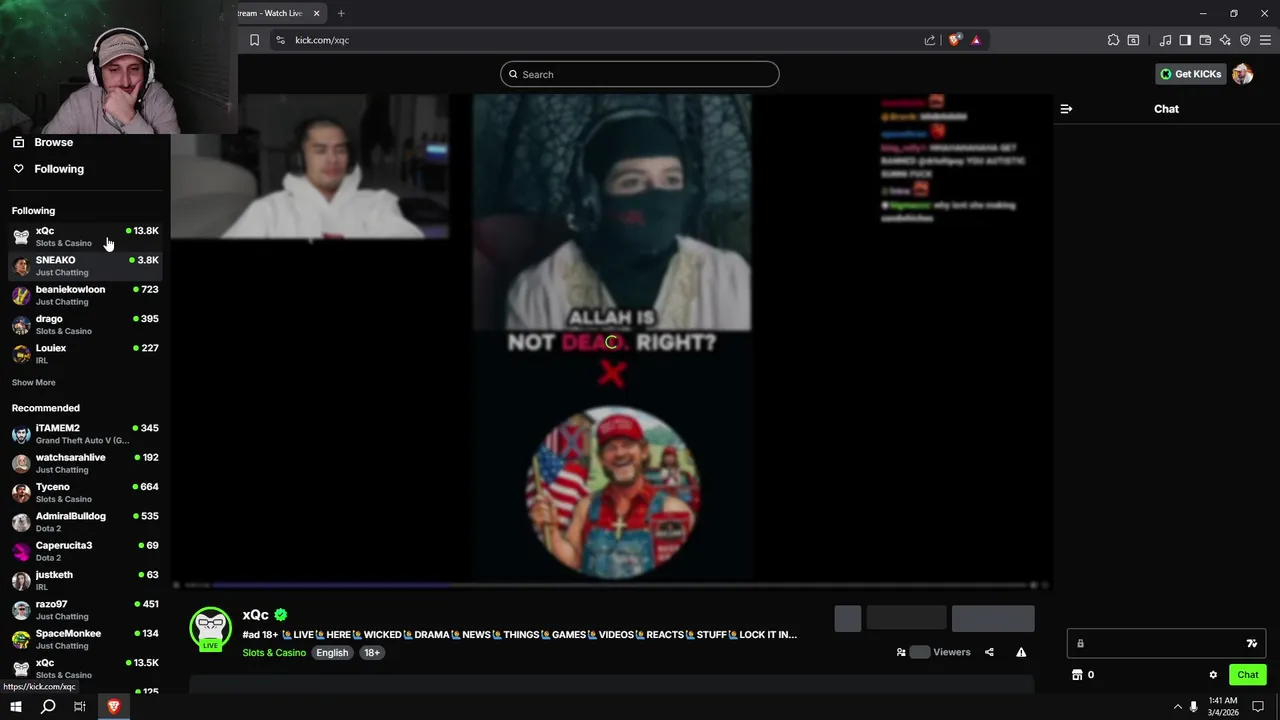Viewport: 1280px width, 720px height.
Task: Open watchsarahlive in Recommended list
Action: coord(85,463)
